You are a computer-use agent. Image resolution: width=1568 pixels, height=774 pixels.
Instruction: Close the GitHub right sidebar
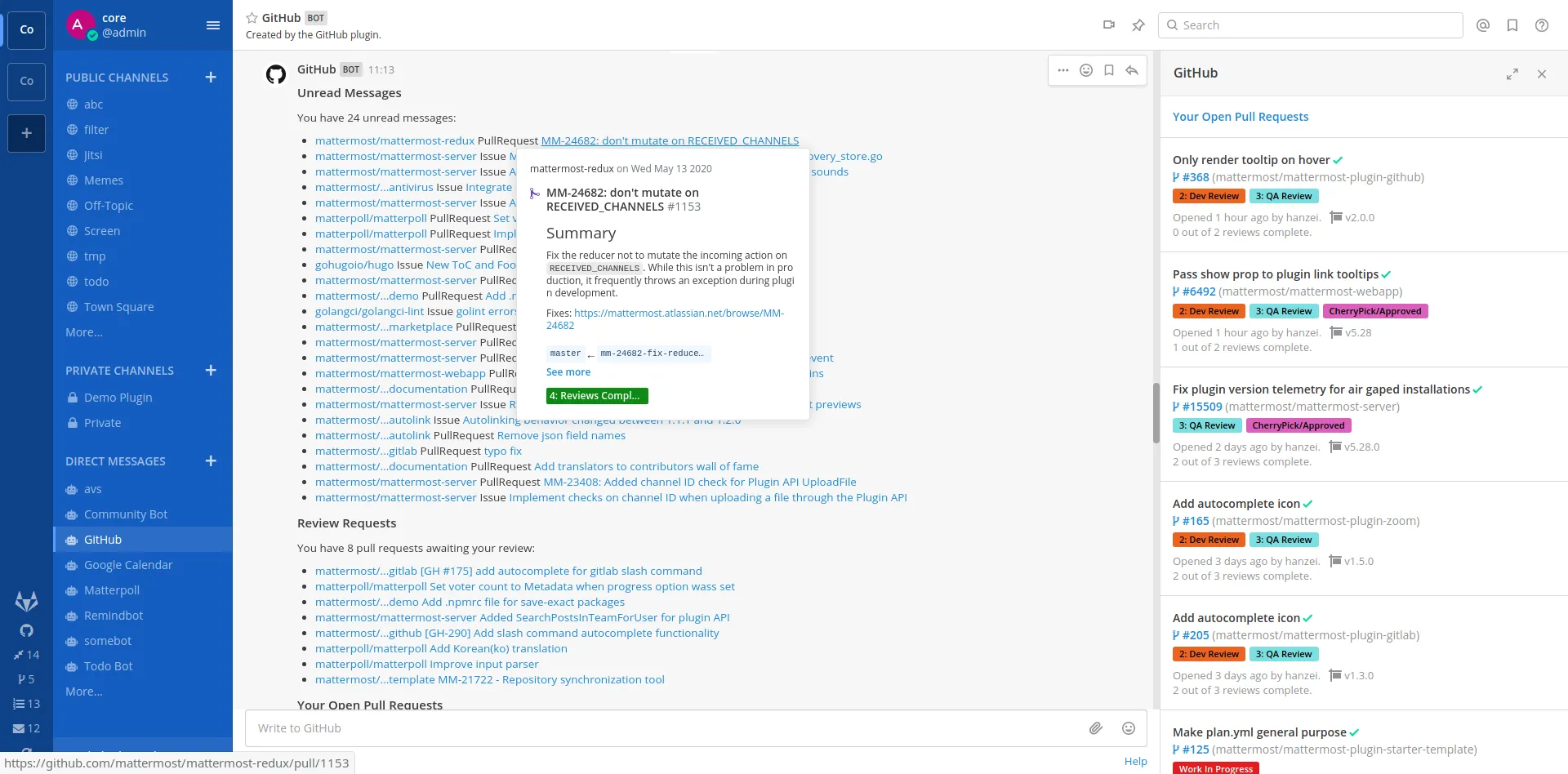(x=1542, y=73)
